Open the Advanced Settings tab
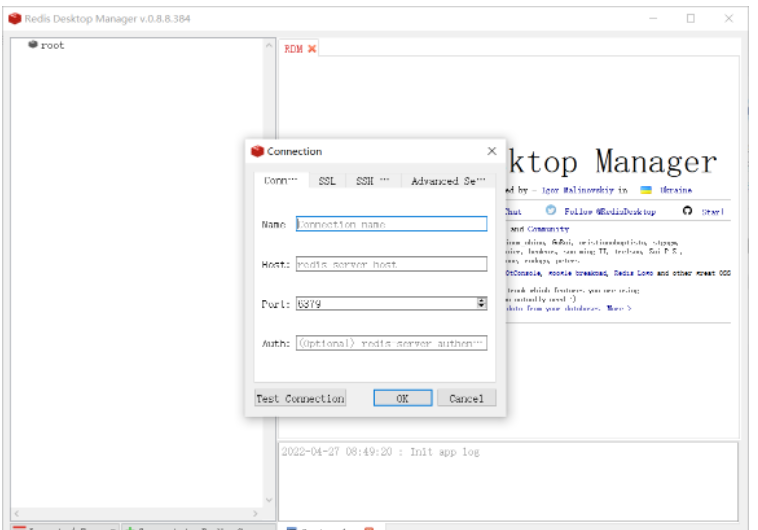This screenshot has width=758, height=530. coord(448,181)
